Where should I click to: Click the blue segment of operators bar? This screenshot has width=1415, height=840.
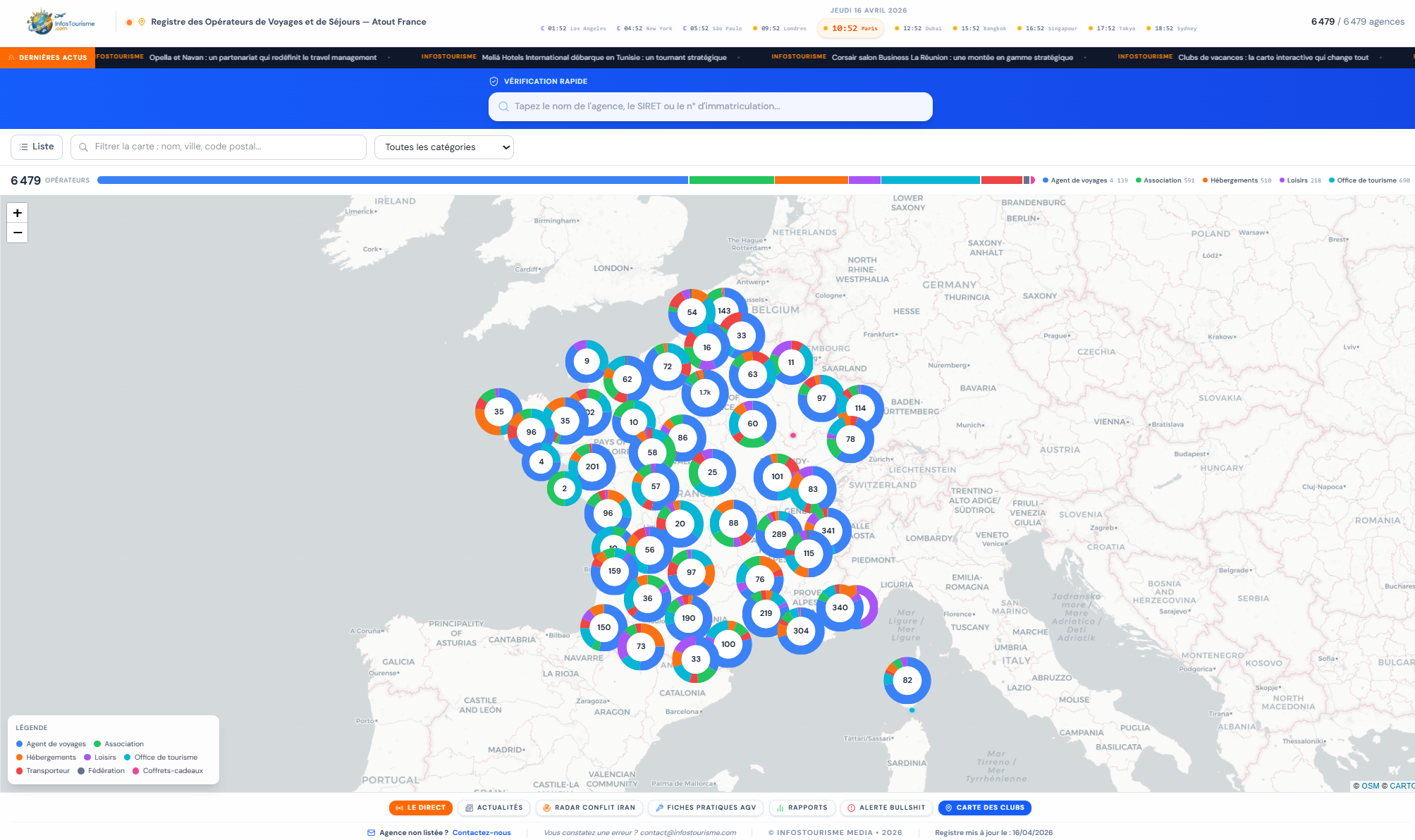coord(392,180)
